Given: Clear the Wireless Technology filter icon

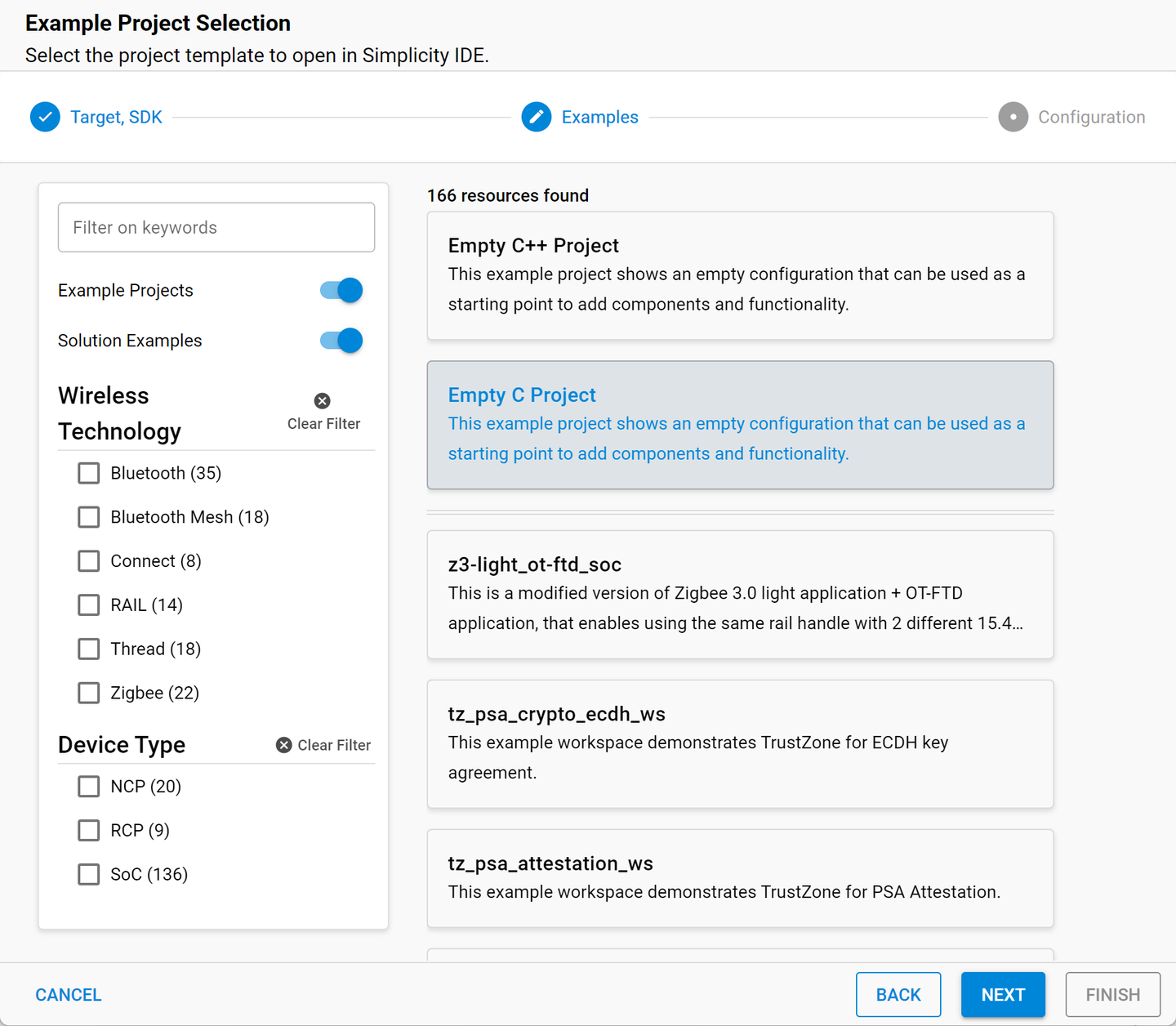Looking at the screenshot, I should point(323,401).
